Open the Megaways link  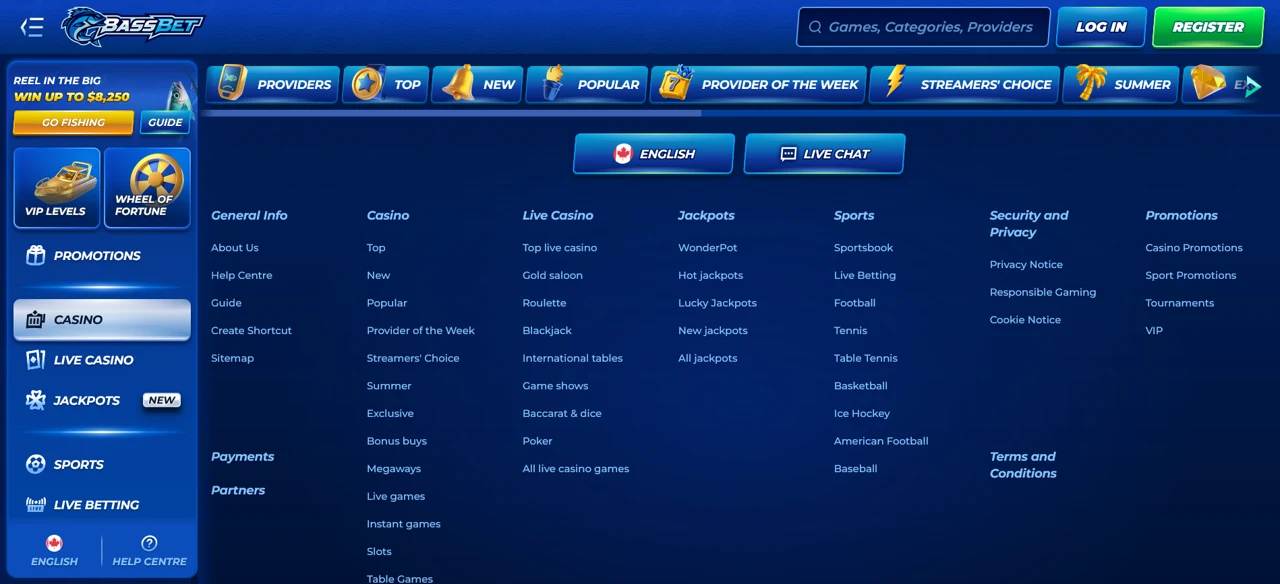[x=393, y=468]
